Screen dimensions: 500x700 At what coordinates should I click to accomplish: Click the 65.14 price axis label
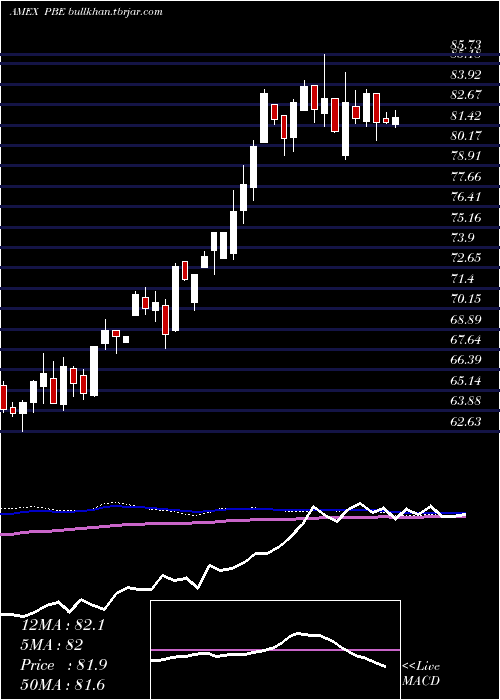[466, 380]
